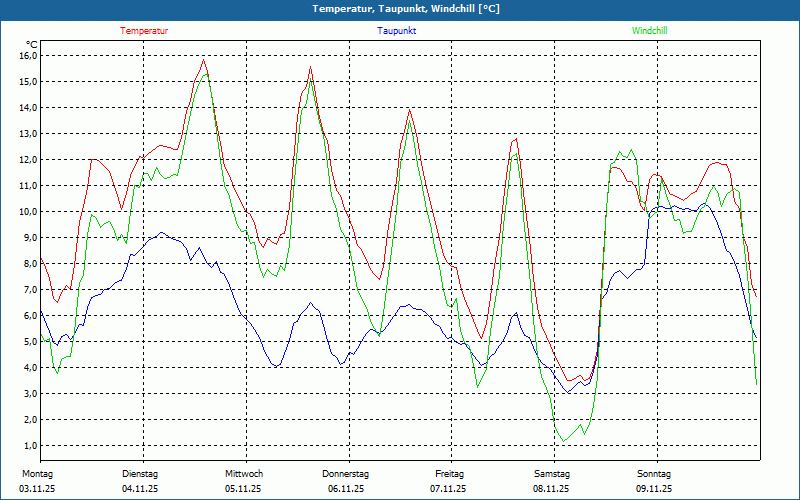
Task: Click the °C unit label above the y-axis
Action: [x=32, y=44]
